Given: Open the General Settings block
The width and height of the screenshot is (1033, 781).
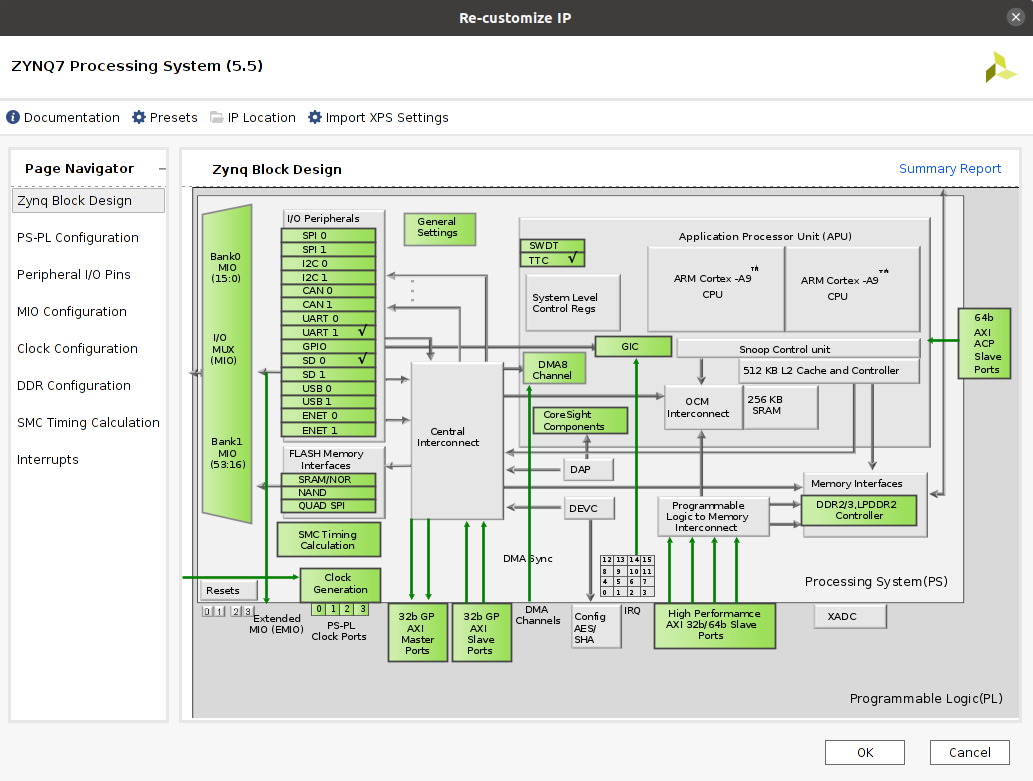Looking at the screenshot, I should [439, 229].
